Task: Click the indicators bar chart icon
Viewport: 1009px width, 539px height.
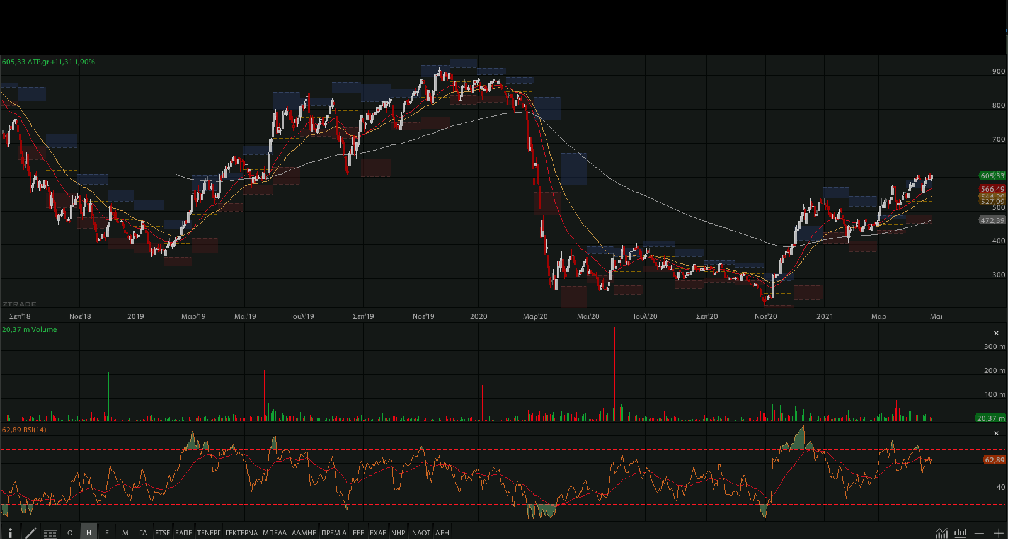Action: [x=961, y=533]
